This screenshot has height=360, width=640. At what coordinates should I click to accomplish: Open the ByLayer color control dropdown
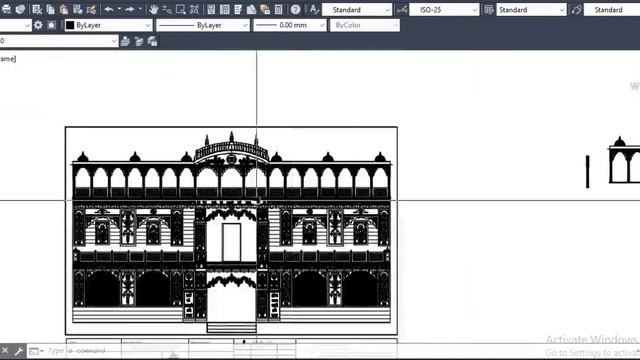(109, 25)
